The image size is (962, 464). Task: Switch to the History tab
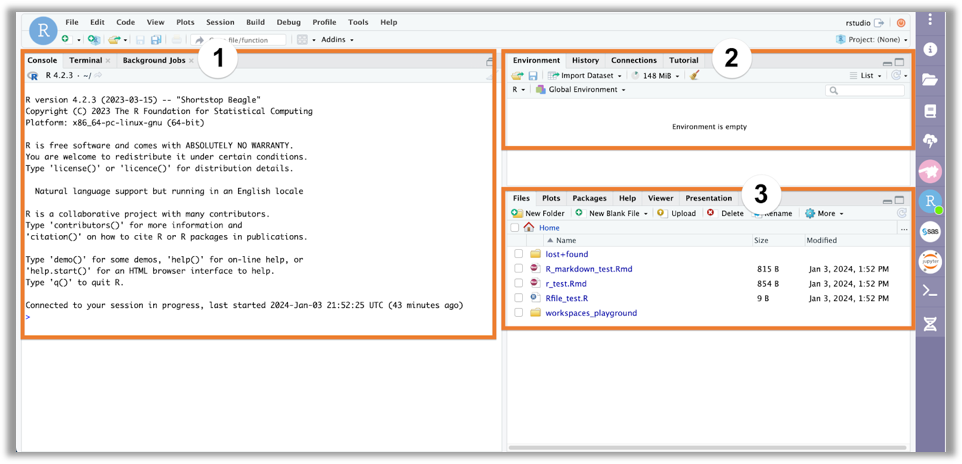[x=585, y=60]
